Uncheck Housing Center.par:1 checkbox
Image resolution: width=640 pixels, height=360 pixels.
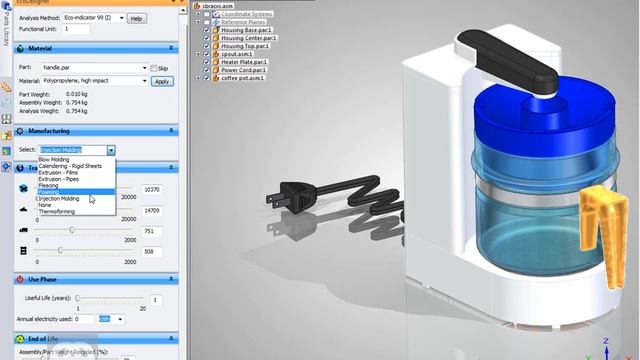[x=207, y=38]
